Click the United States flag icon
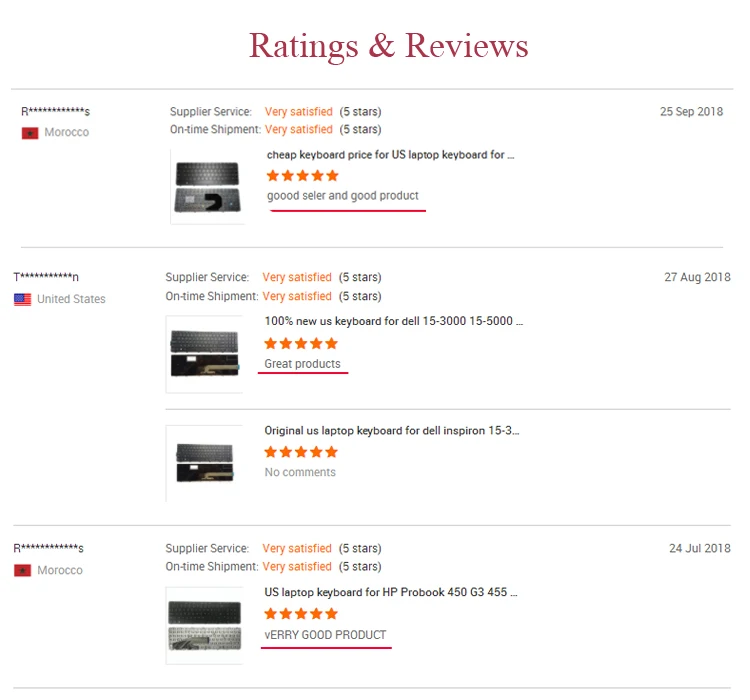 coord(22,300)
